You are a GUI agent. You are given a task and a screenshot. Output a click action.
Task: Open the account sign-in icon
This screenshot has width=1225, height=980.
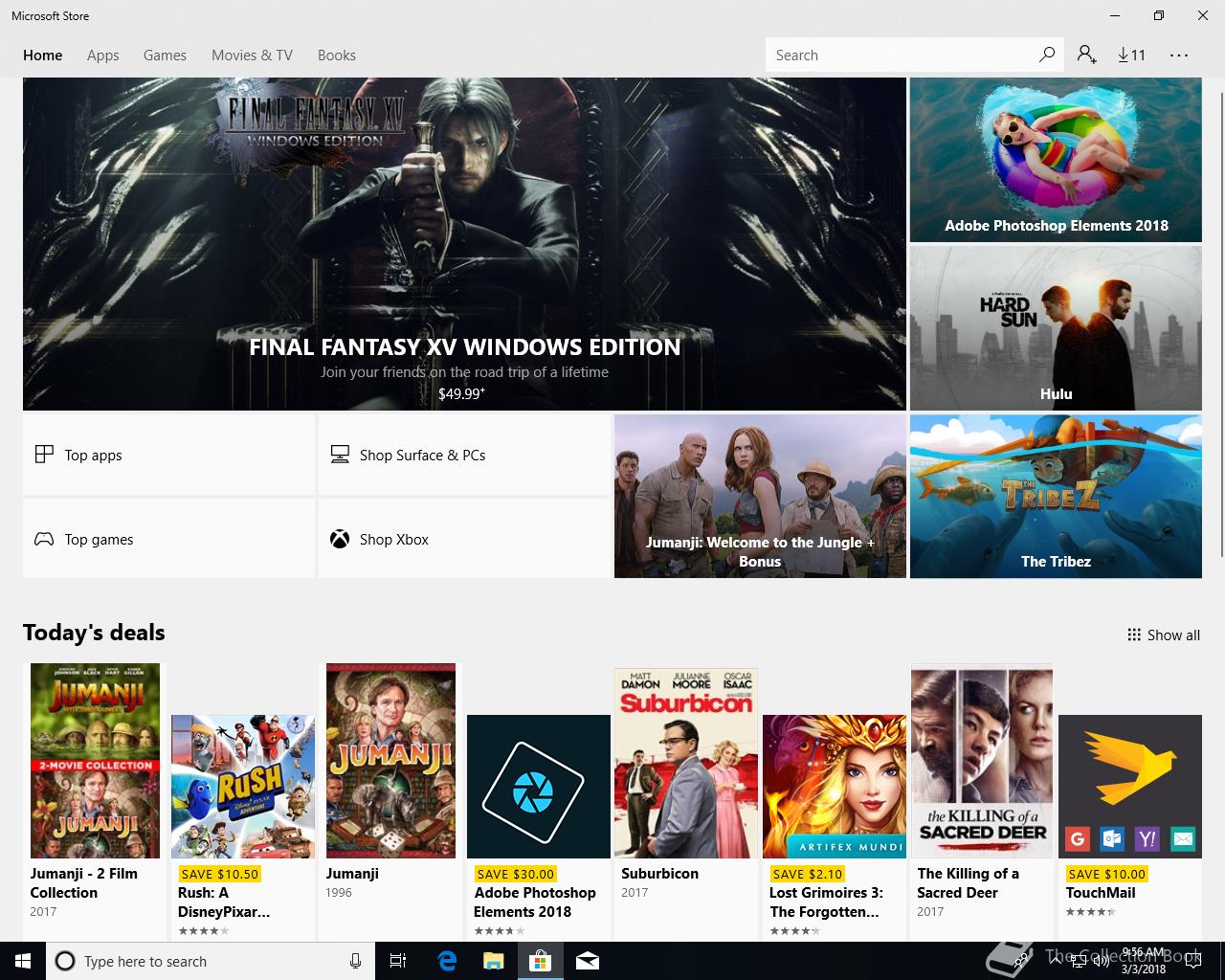point(1086,55)
